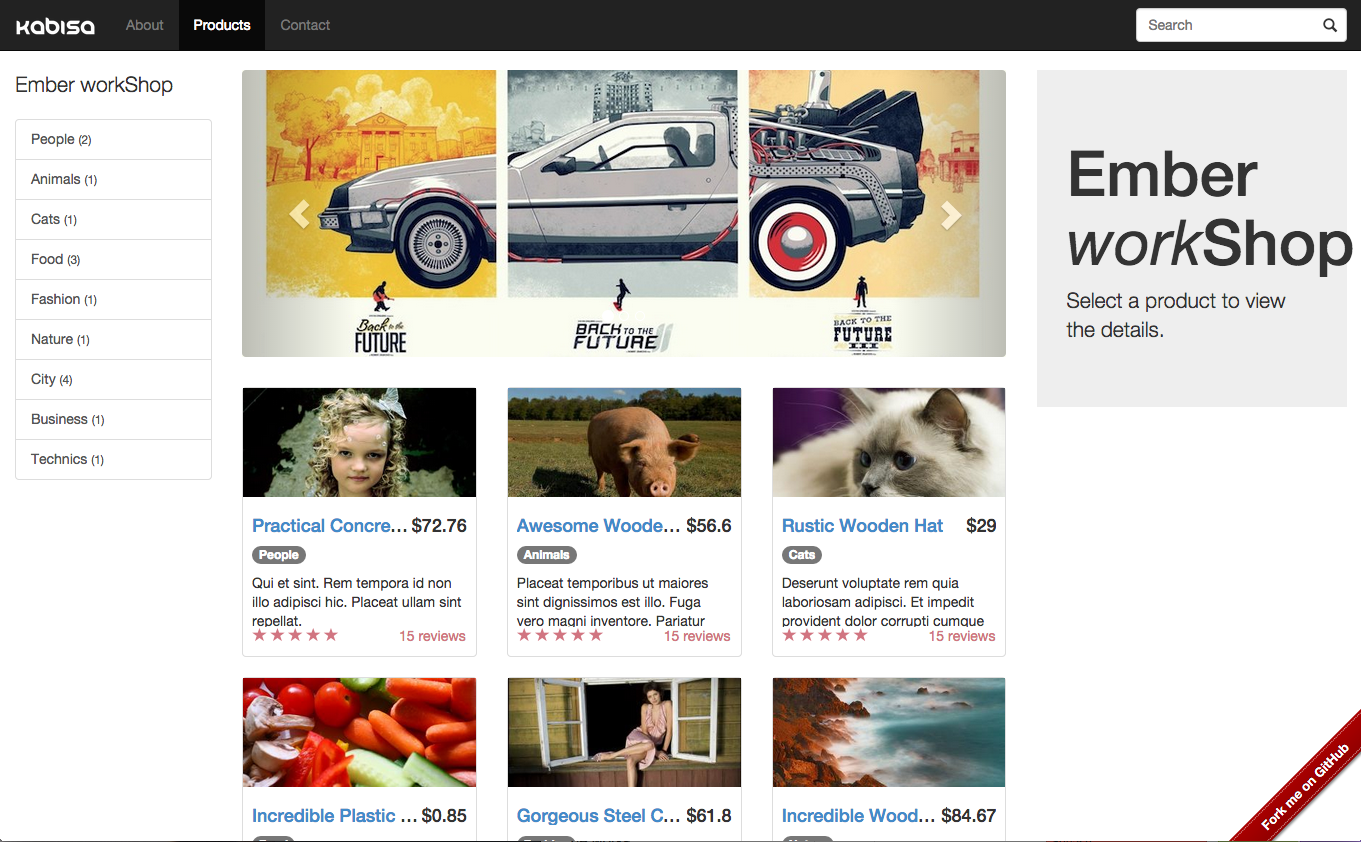Filter by People category
Image resolution: width=1361 pixels, height=842 pixels.
(x=113, y=139)
